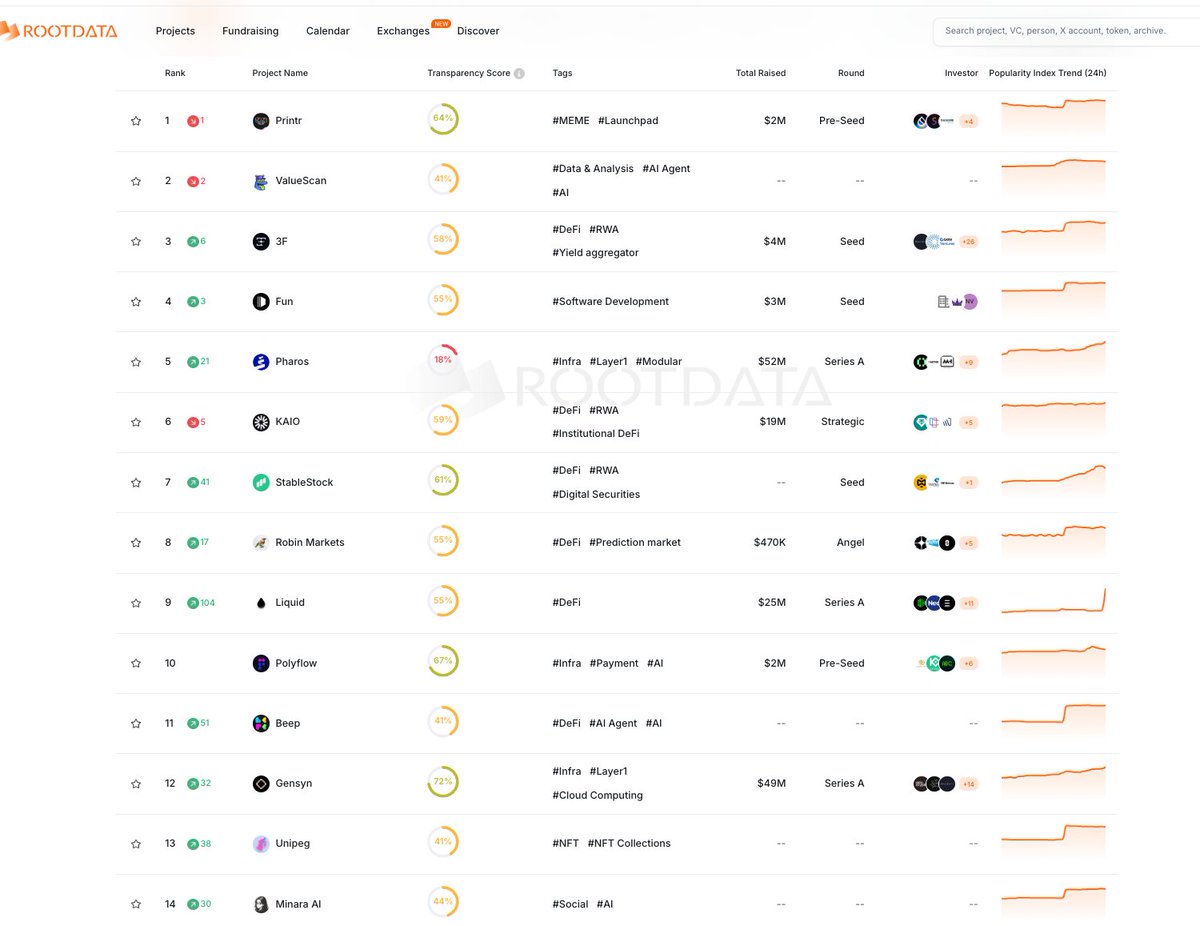
Task: Open Printr project logo
Action: [261, 121]
